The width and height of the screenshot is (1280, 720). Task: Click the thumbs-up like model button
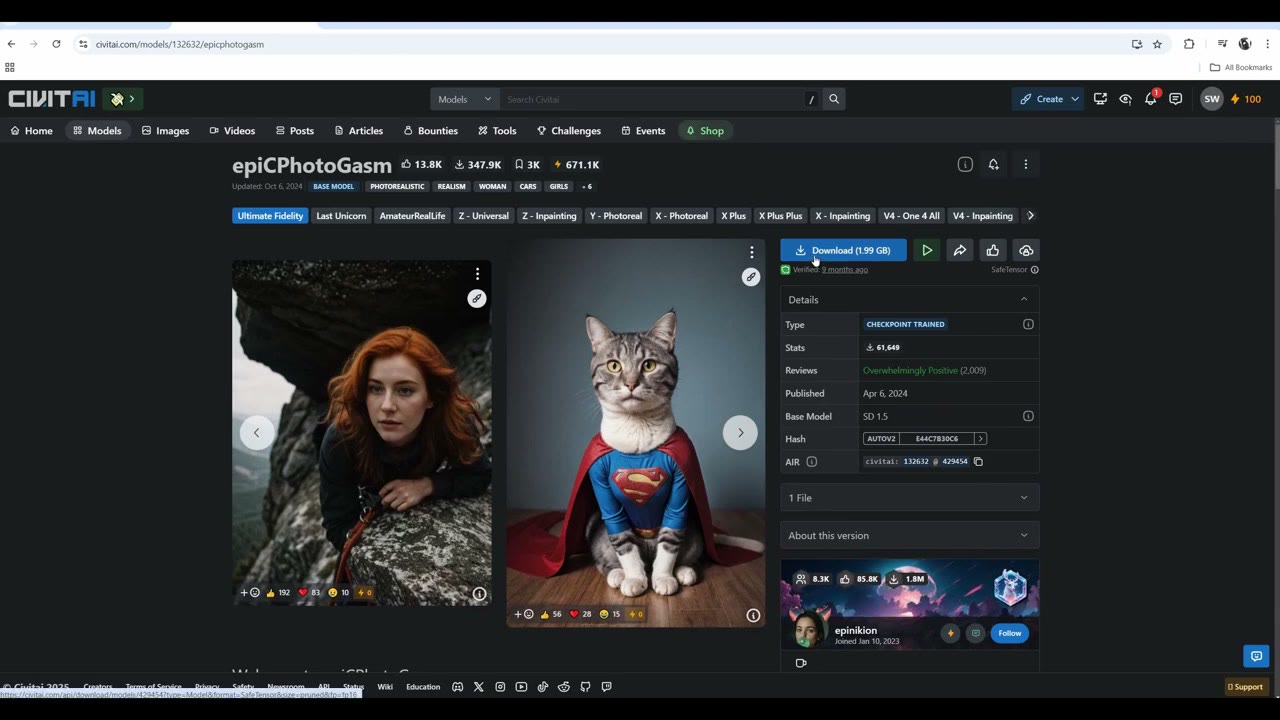992,250
